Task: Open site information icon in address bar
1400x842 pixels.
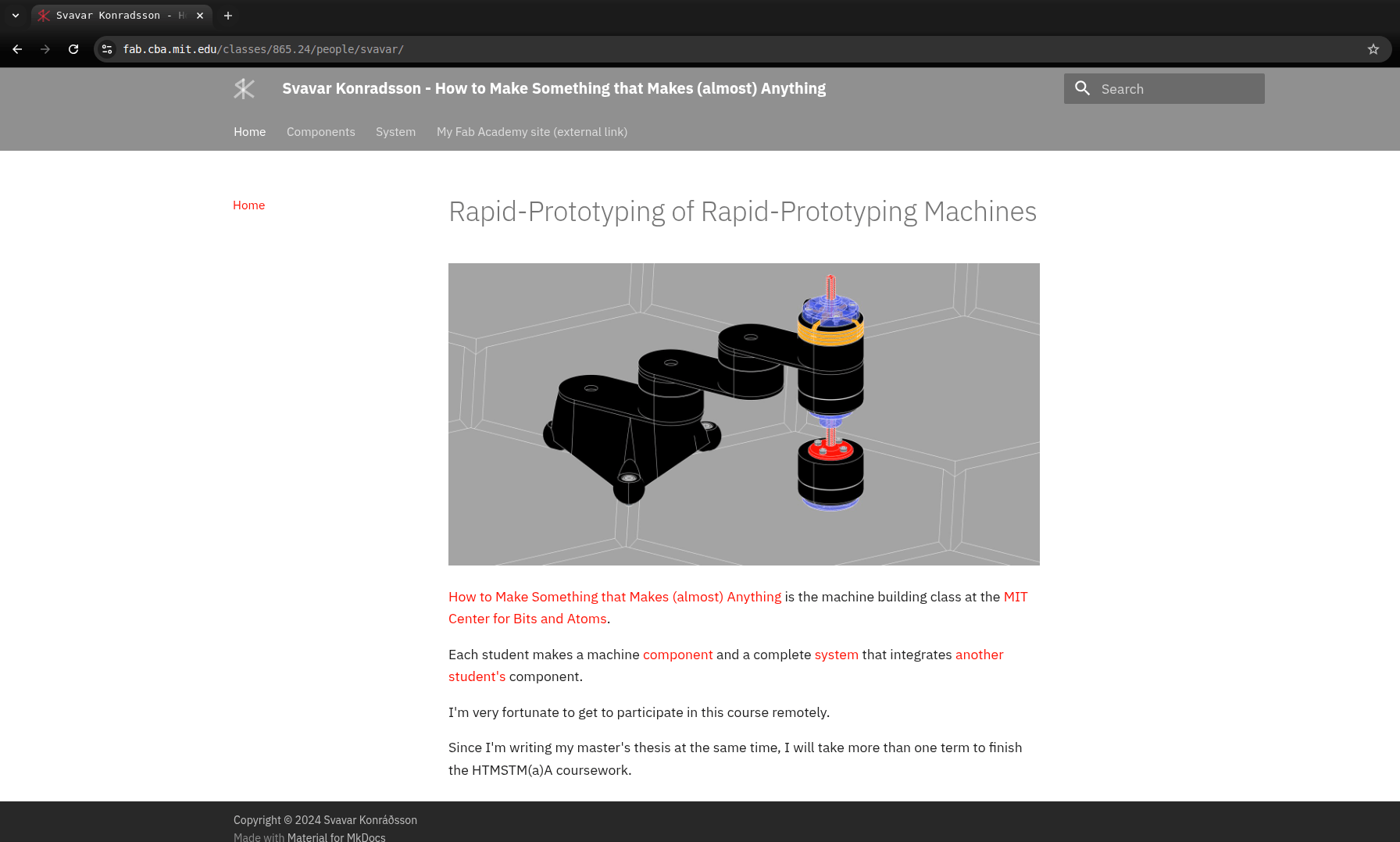Action: 107,49
